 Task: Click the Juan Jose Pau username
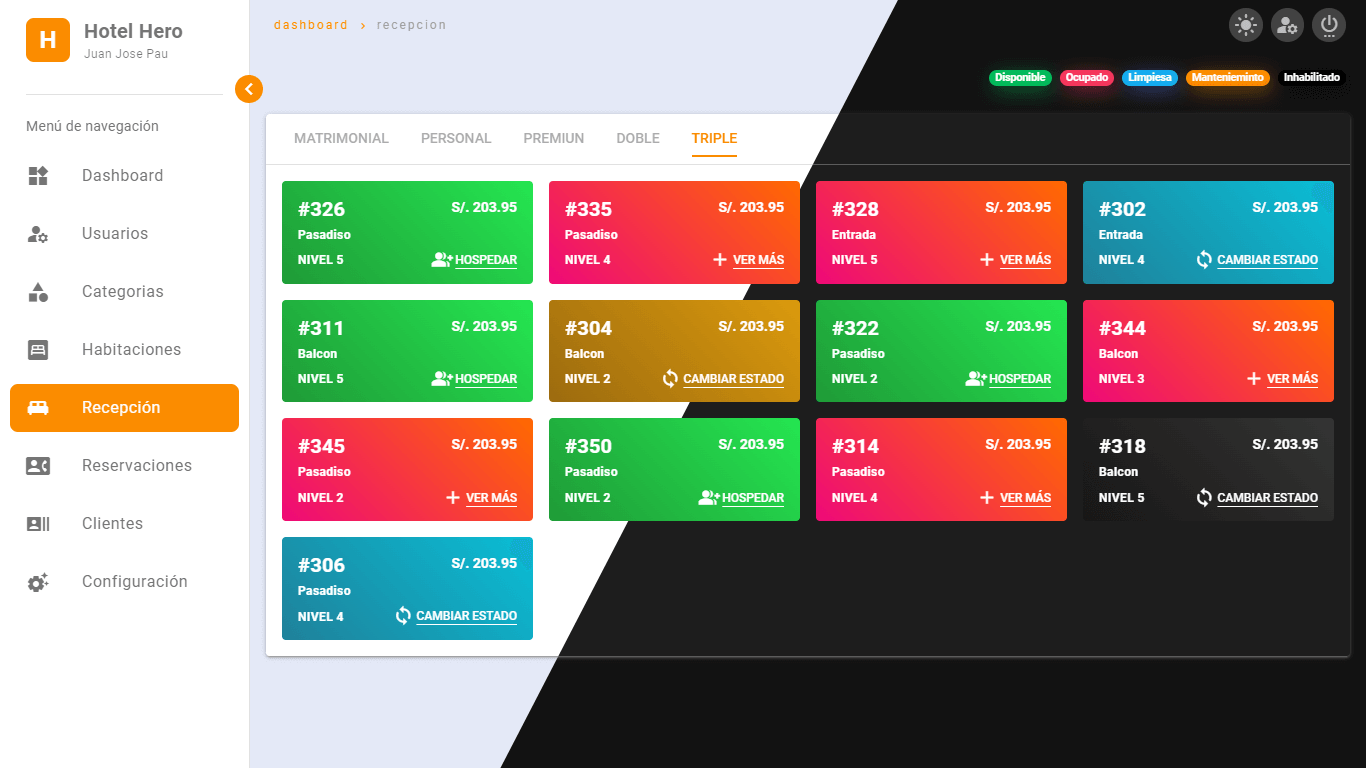click(126, 54)
